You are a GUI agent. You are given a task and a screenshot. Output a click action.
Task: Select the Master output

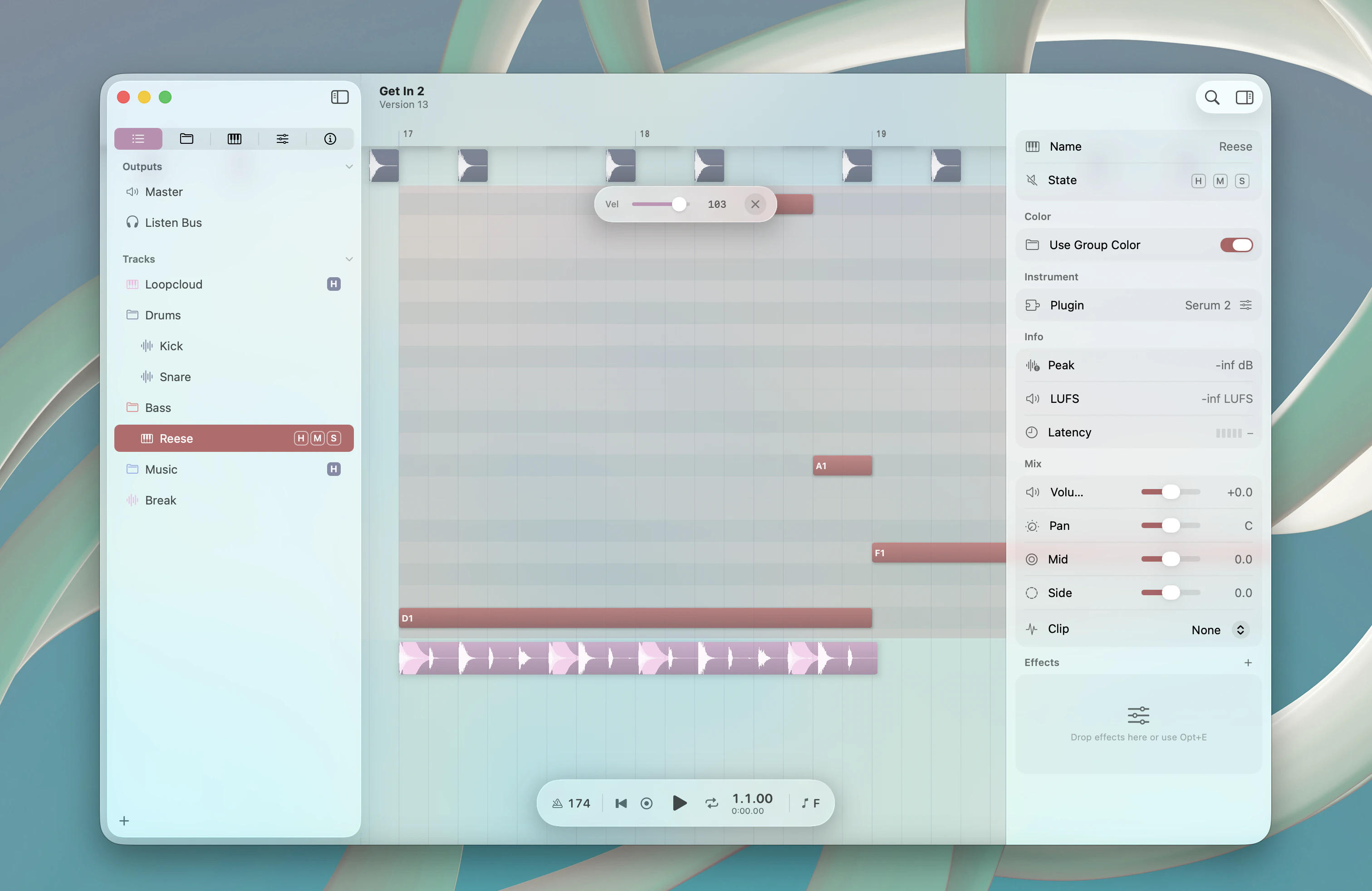tap(234, 192)
